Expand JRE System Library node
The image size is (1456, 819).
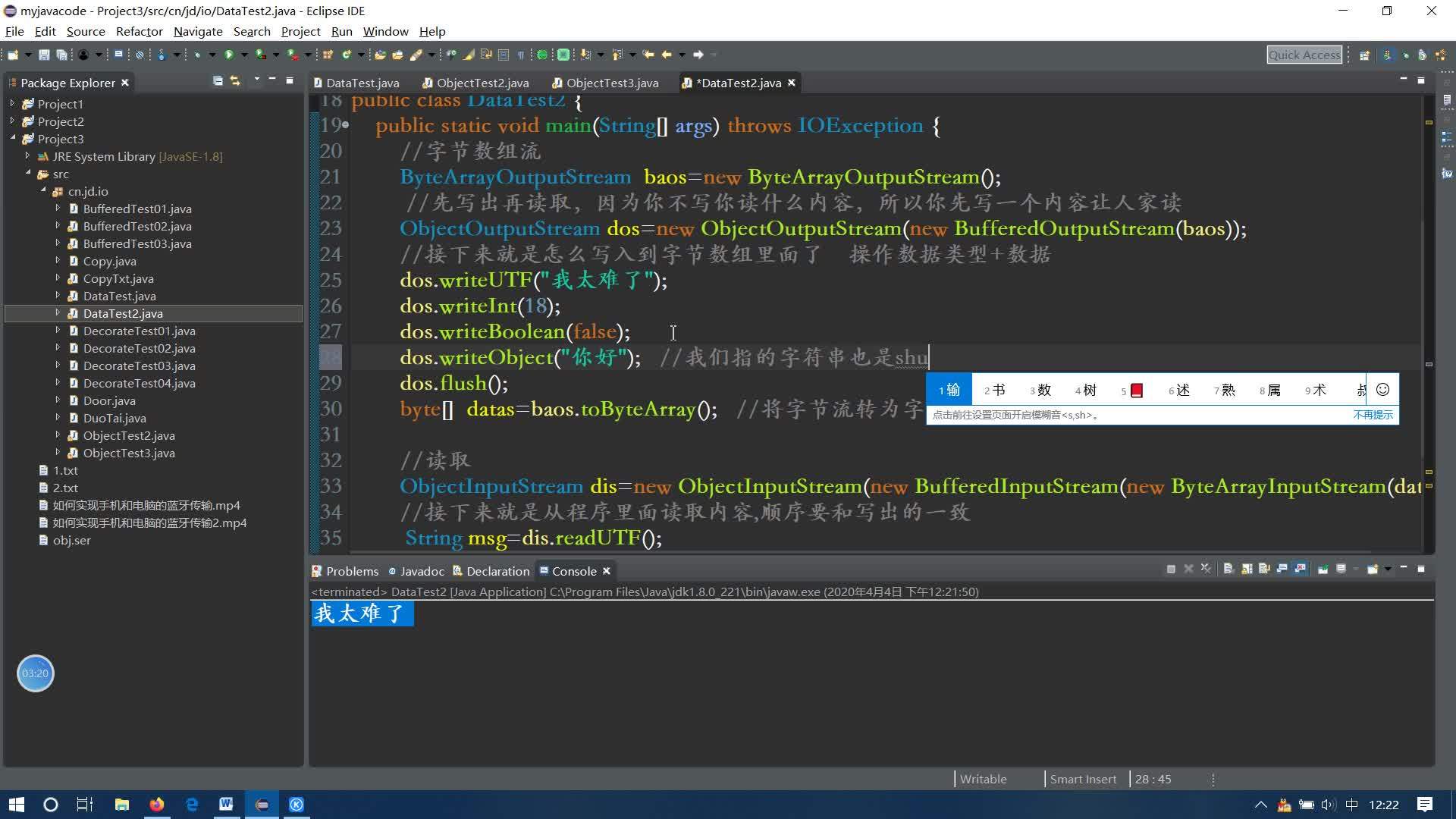[x=27, y=155]
